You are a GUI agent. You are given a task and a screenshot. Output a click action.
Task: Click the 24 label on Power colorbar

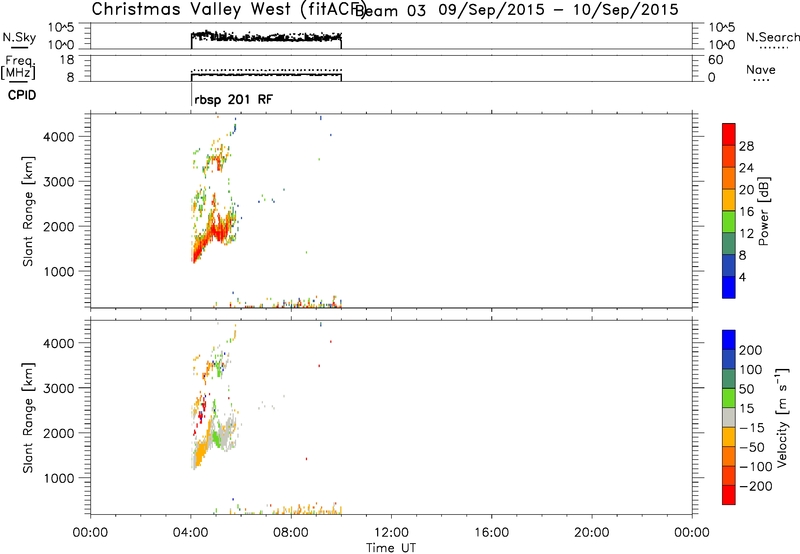[746, 168]
